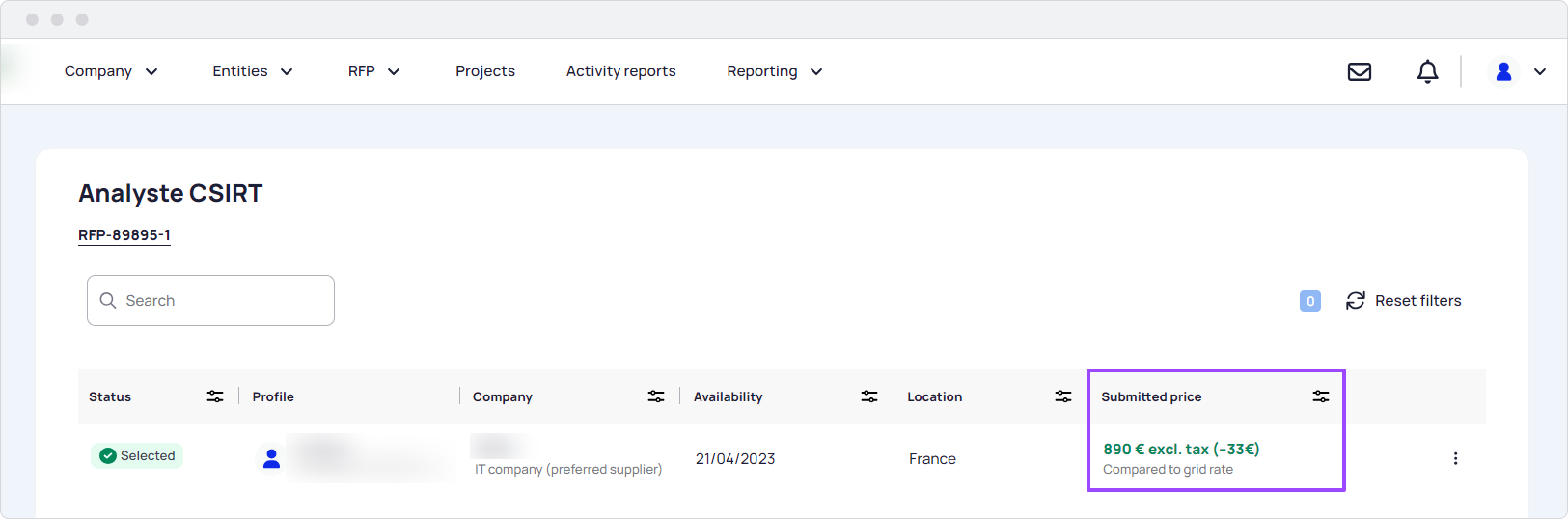
Task: Expand the Reporting dropdown menu
Action: tap(775, 71)
